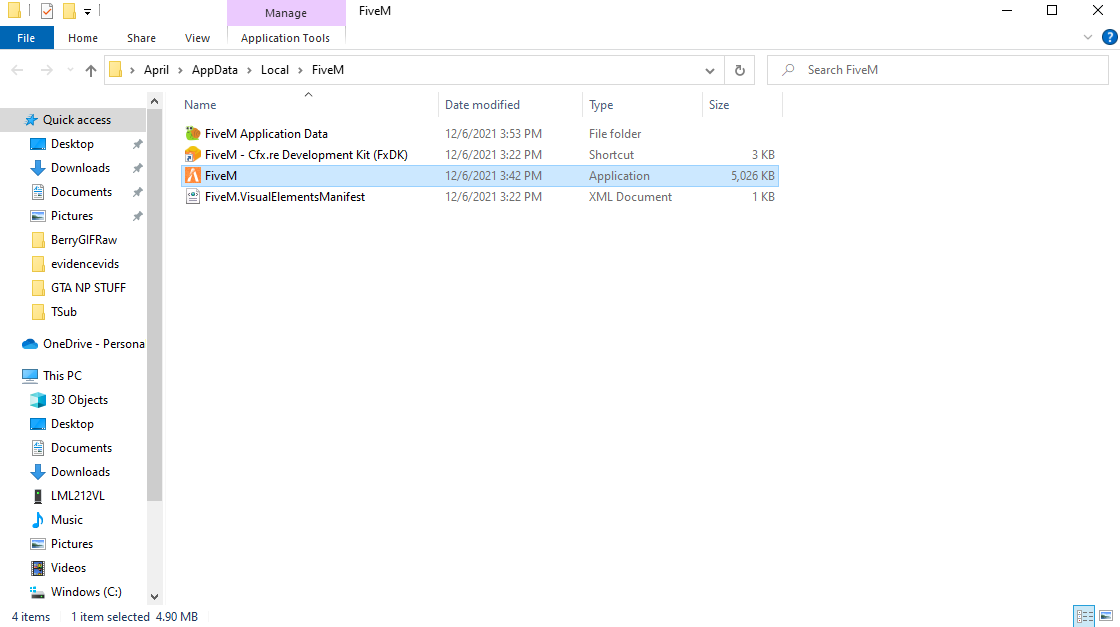Viewport: 1120px width, 627px height.
Task: Click the Videos film icon
Action: pos(38,568)
